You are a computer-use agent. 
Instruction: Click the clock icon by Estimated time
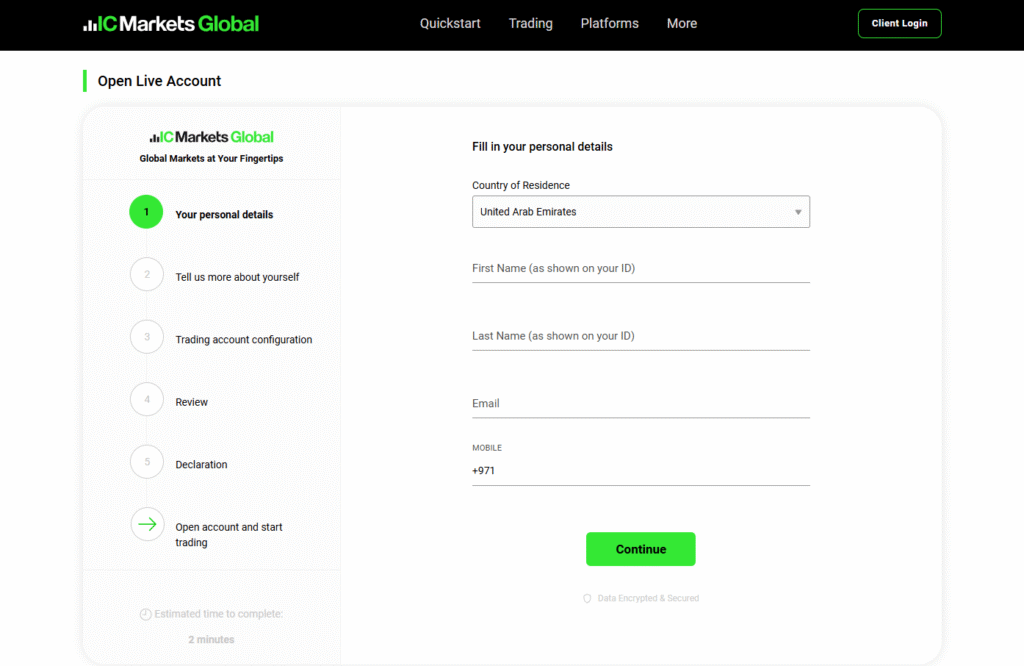[145, 614]
